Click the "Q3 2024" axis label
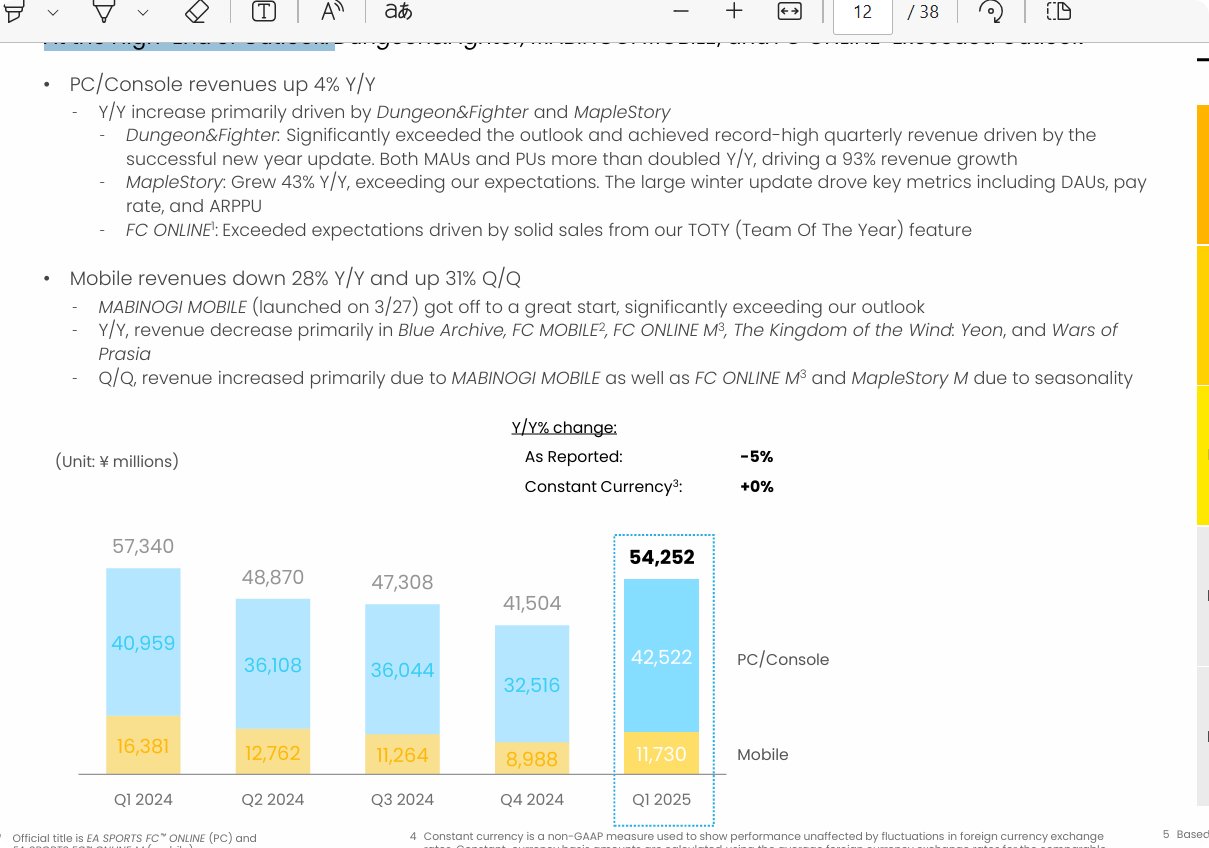The height and width of the screenshot is (848, 1209). point(402,799)
